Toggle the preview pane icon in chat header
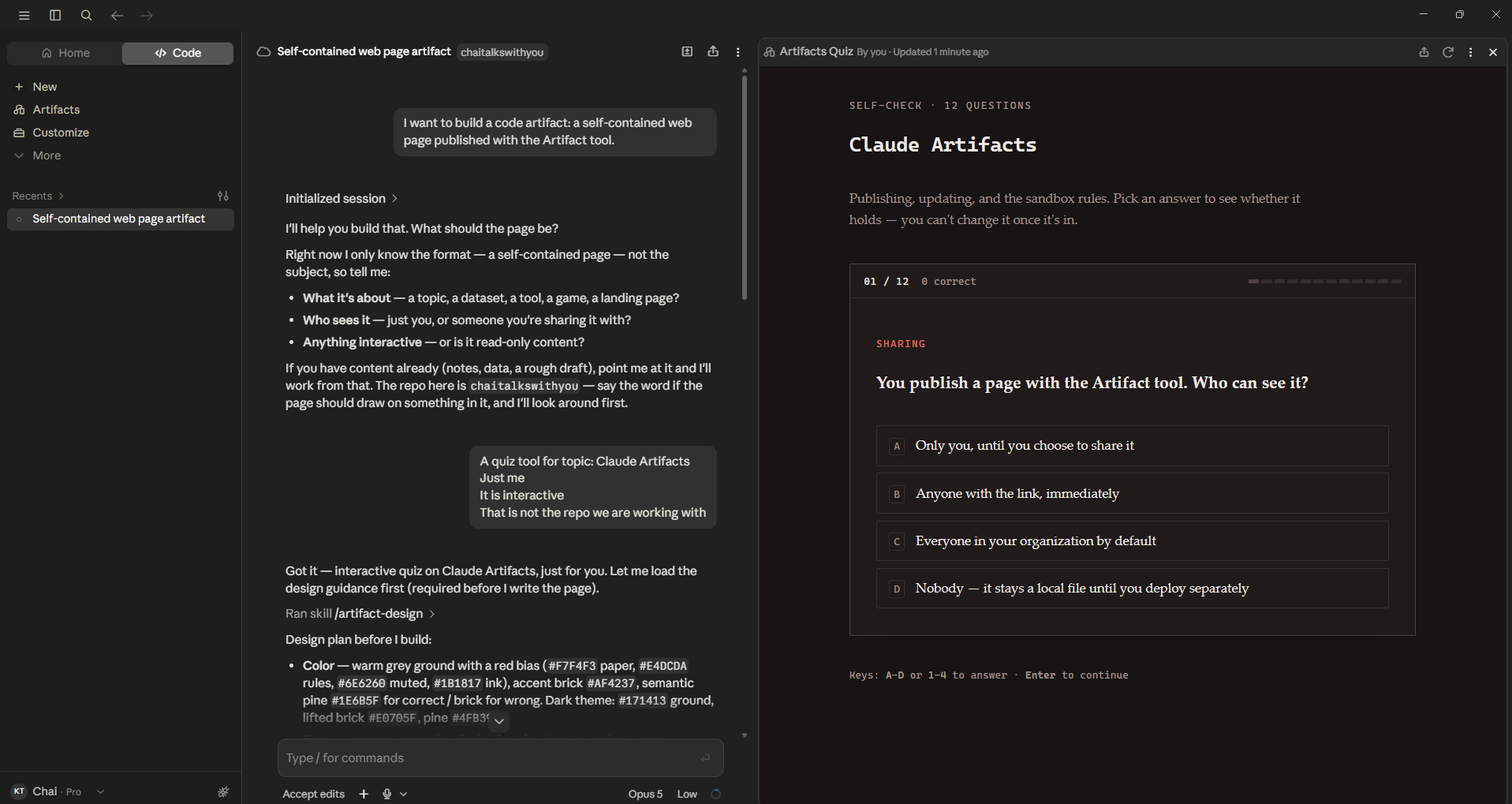The width and height of the screenshot is (1512, 804). click(x=687, y=51)
